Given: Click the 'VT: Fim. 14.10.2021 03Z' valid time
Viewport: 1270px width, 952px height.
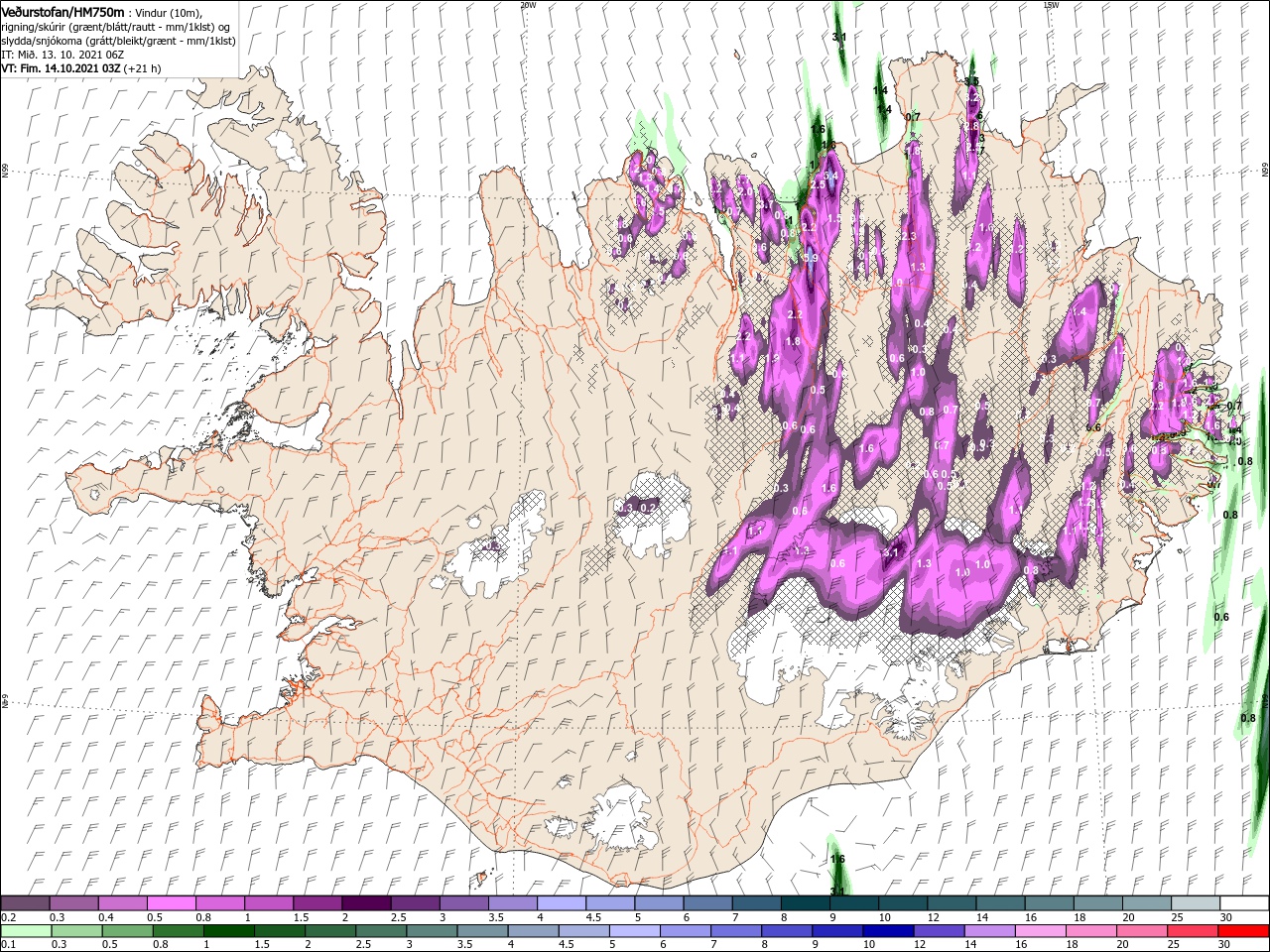Looking at the screenshot, I should click(x=61, y=68).
